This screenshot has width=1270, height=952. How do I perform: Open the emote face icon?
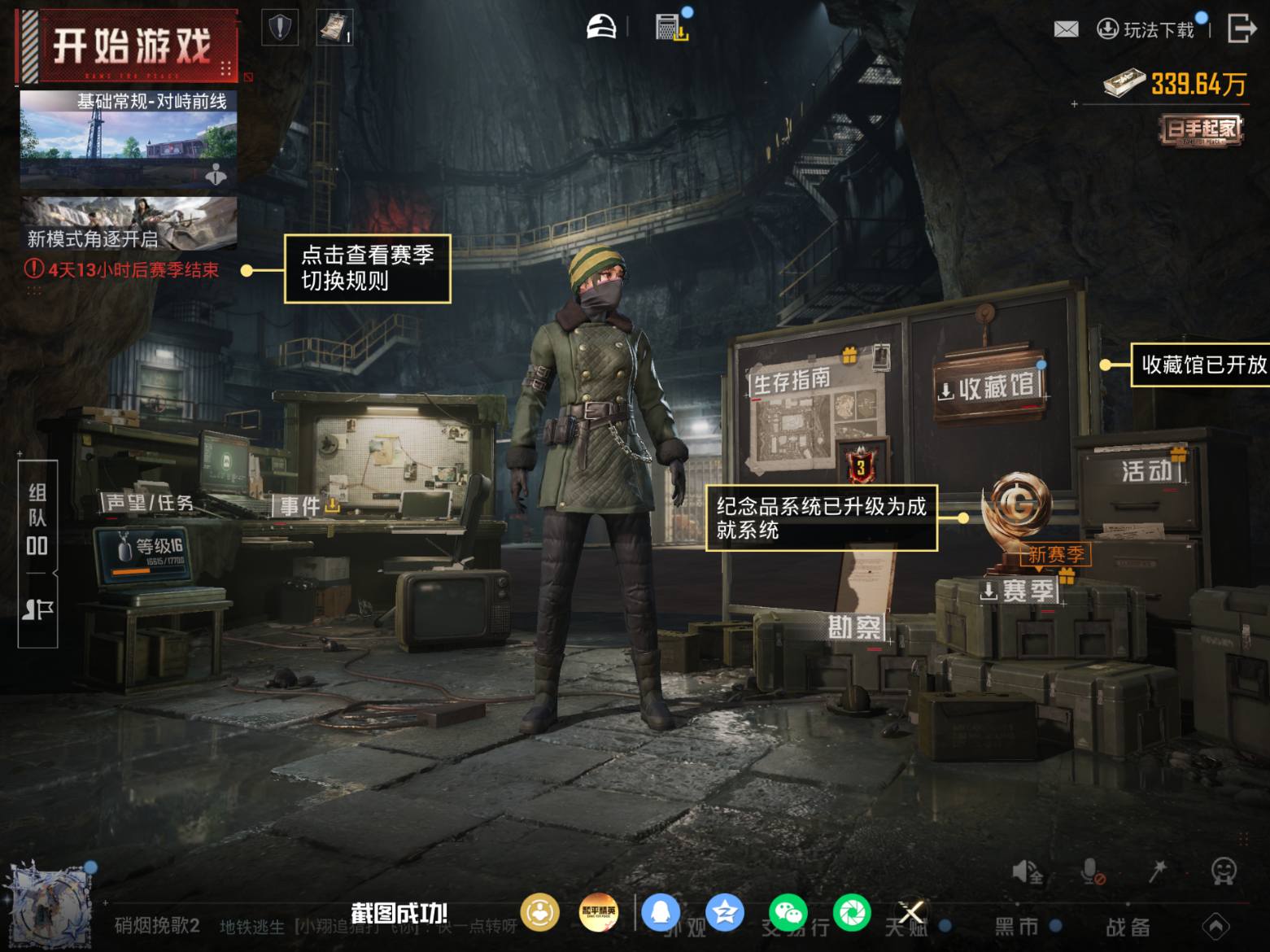pos(1224,871)
